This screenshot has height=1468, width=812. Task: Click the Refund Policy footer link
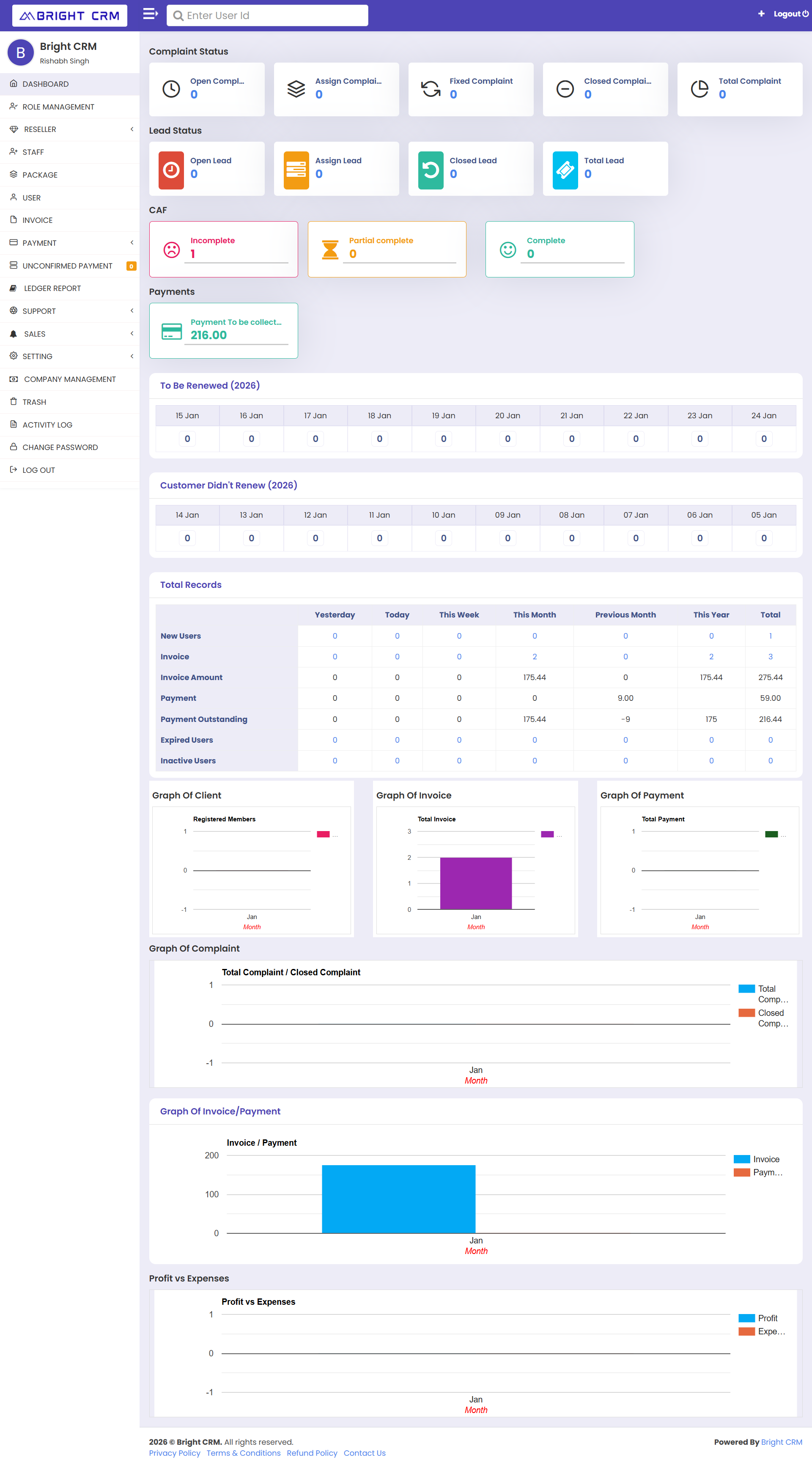(x=312, y=1453)
